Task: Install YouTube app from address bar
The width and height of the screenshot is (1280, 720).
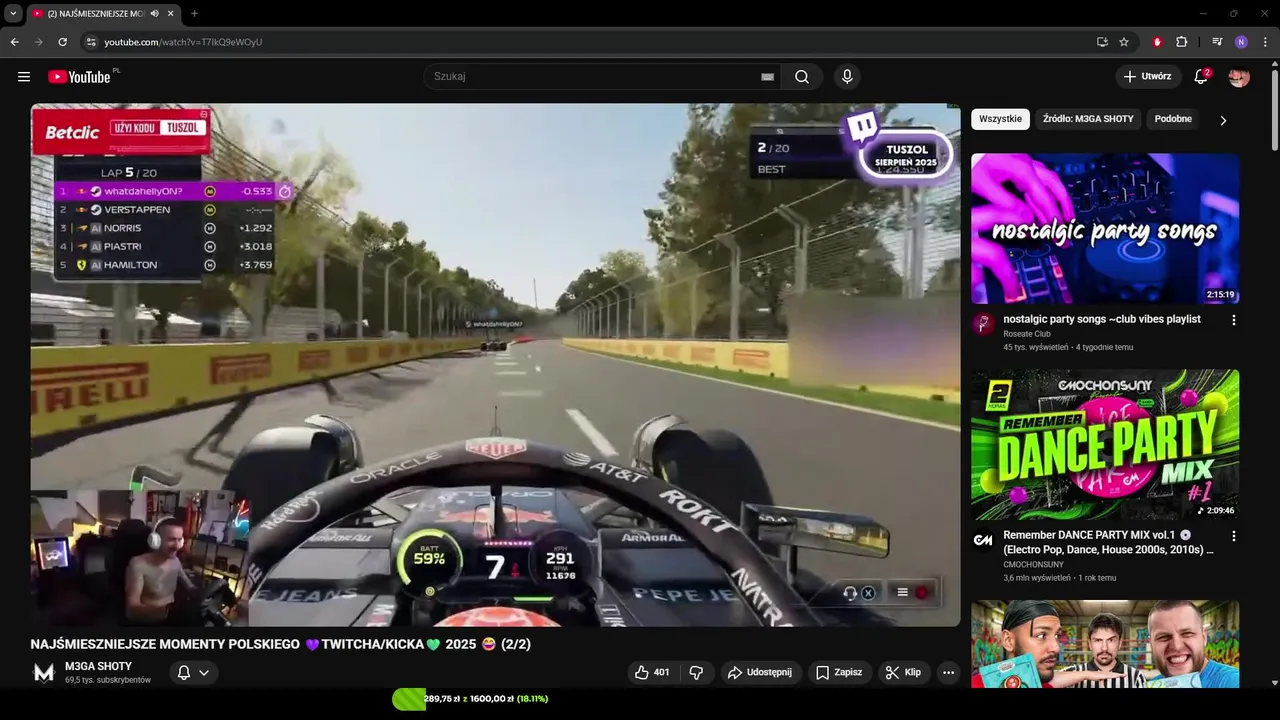Action: (1102, 42)
